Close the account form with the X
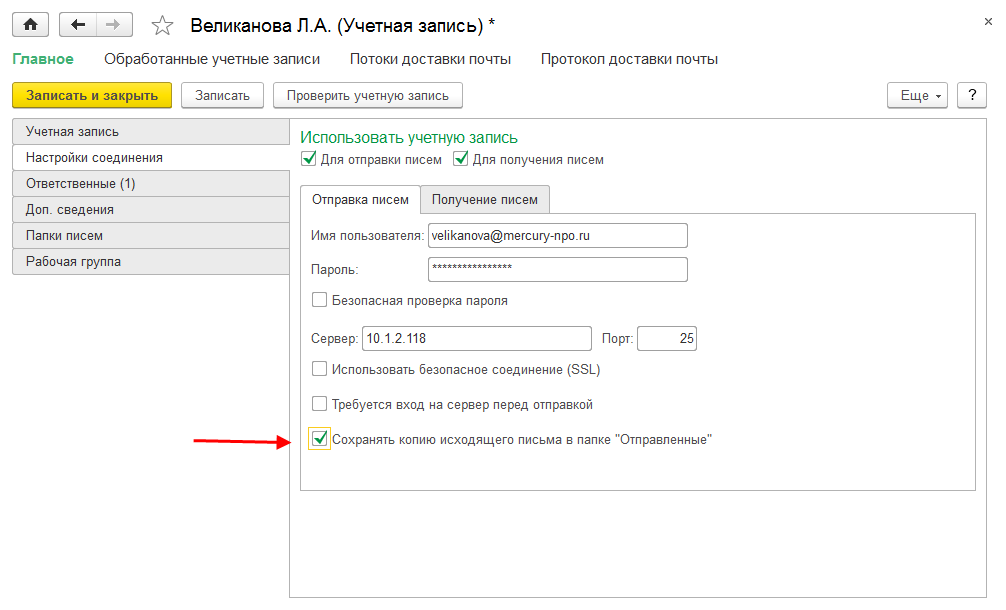 988,20
